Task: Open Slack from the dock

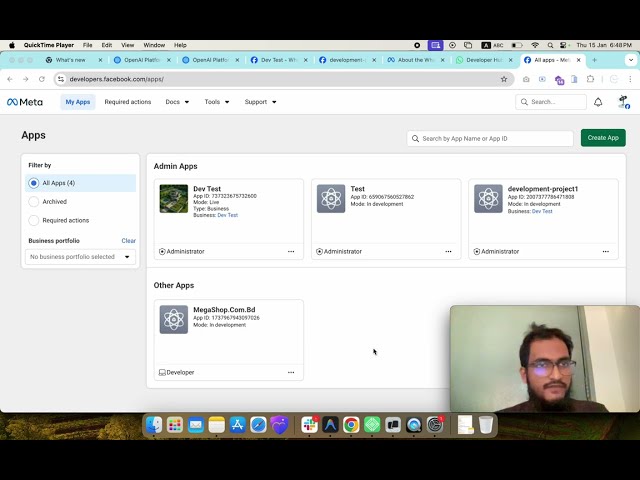Action: click(x=309, y=425)
